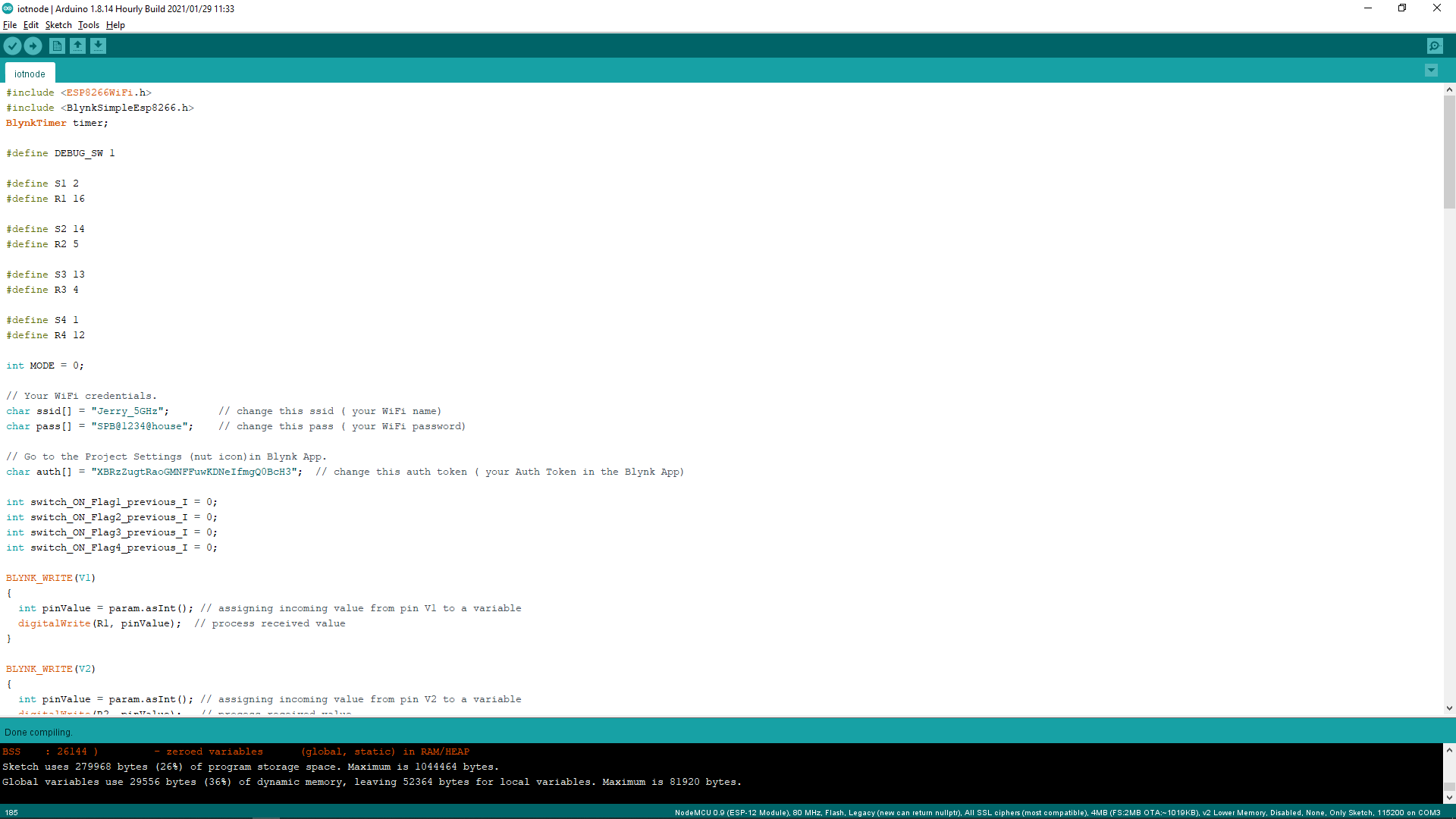Open the Serial Monitor icon
Viewport: 1456px width, 819px height.
pos(1435,46)
